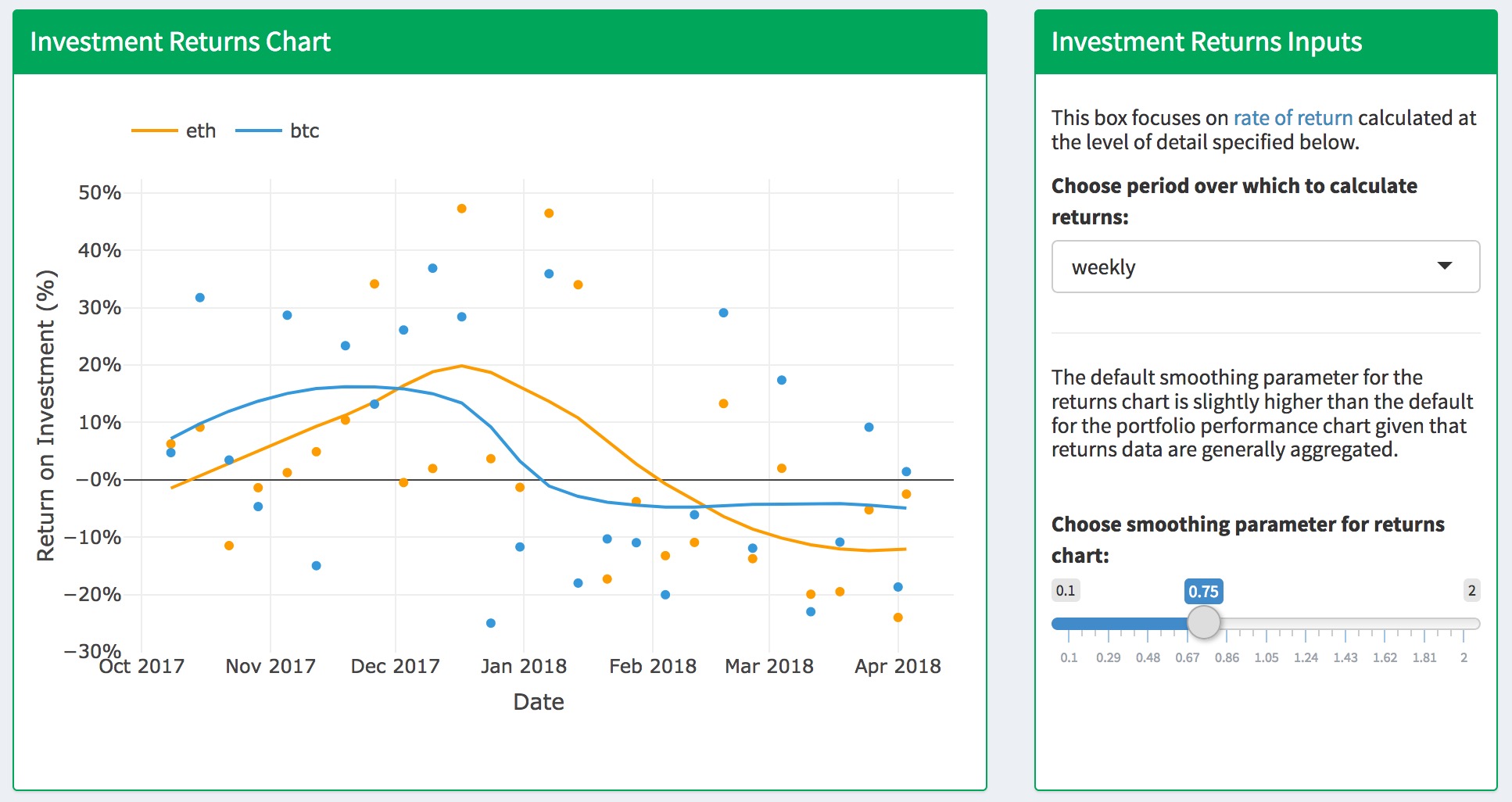
Task: Select the lowest blue btc data point
Action: point(491,623)
